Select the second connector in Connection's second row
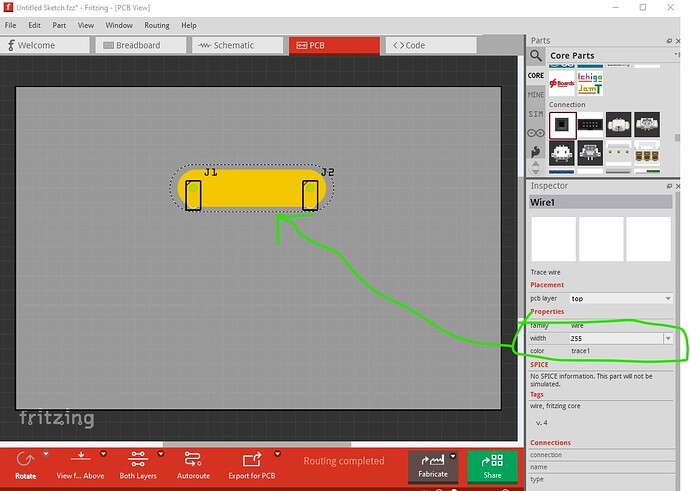This screenshot has width=690, height=491. click(x=590, y=153)
